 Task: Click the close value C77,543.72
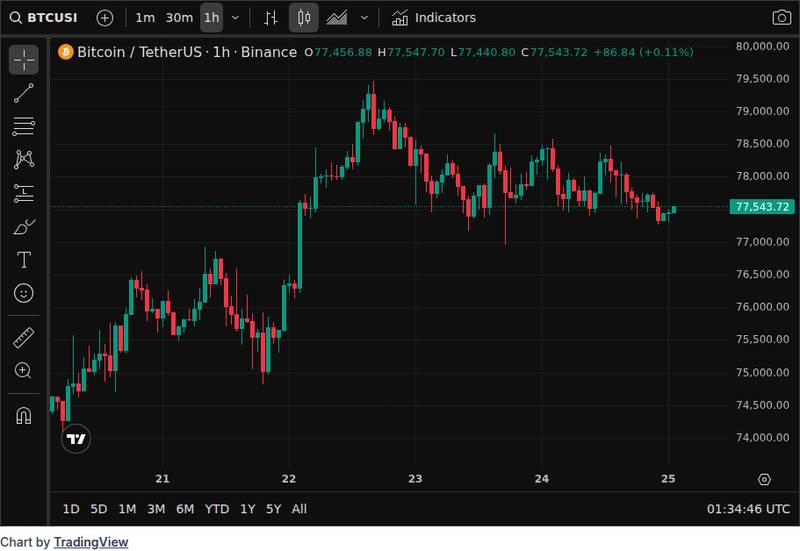coord(554,52)
